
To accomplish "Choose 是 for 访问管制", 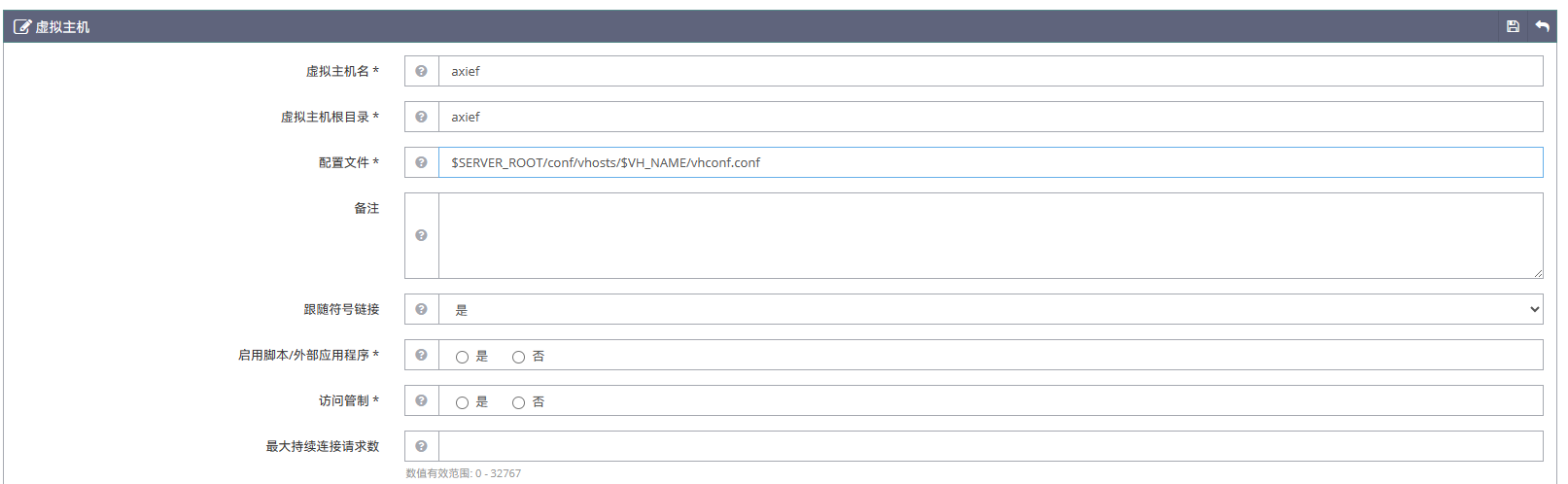I will tap(462, 402).
